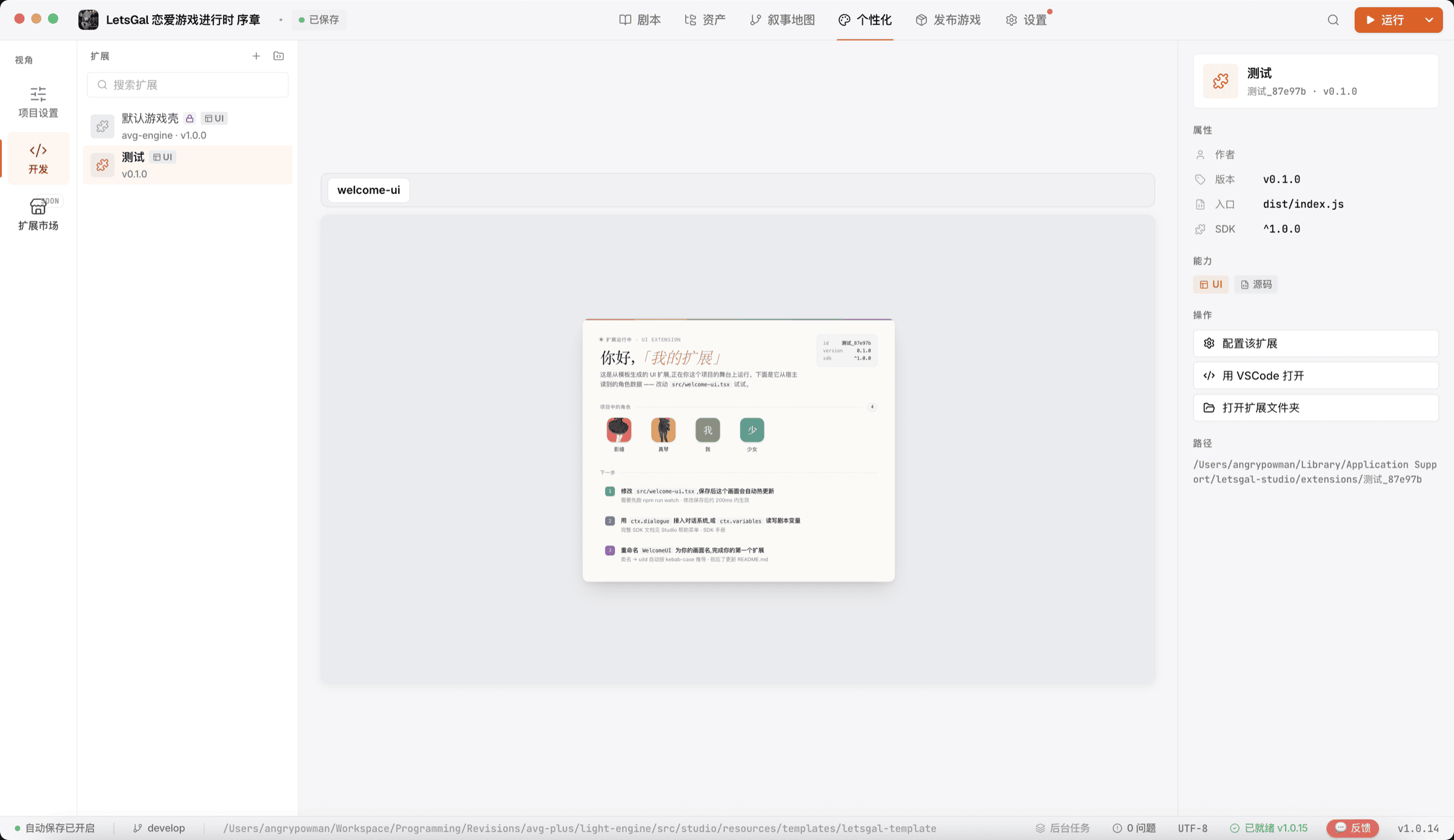Click 自动保存已开启 status indicator
Screen dimensions: 1454x840
point(55,828)
